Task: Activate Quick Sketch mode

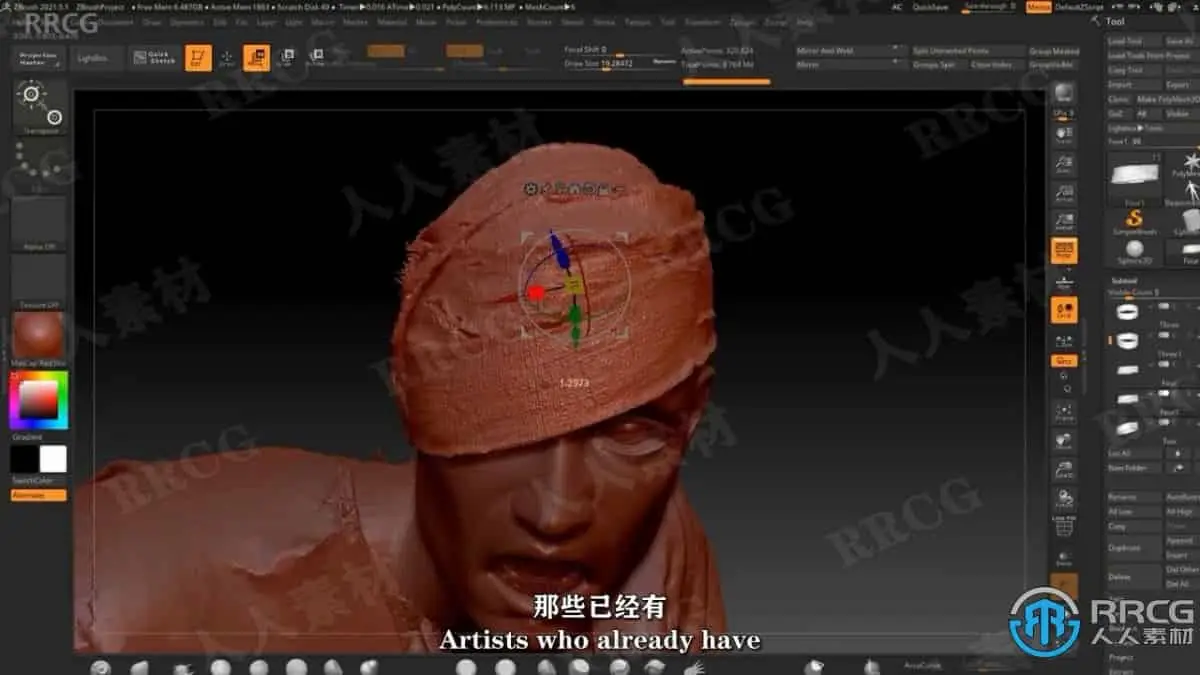Action: [x=153, y=58]
